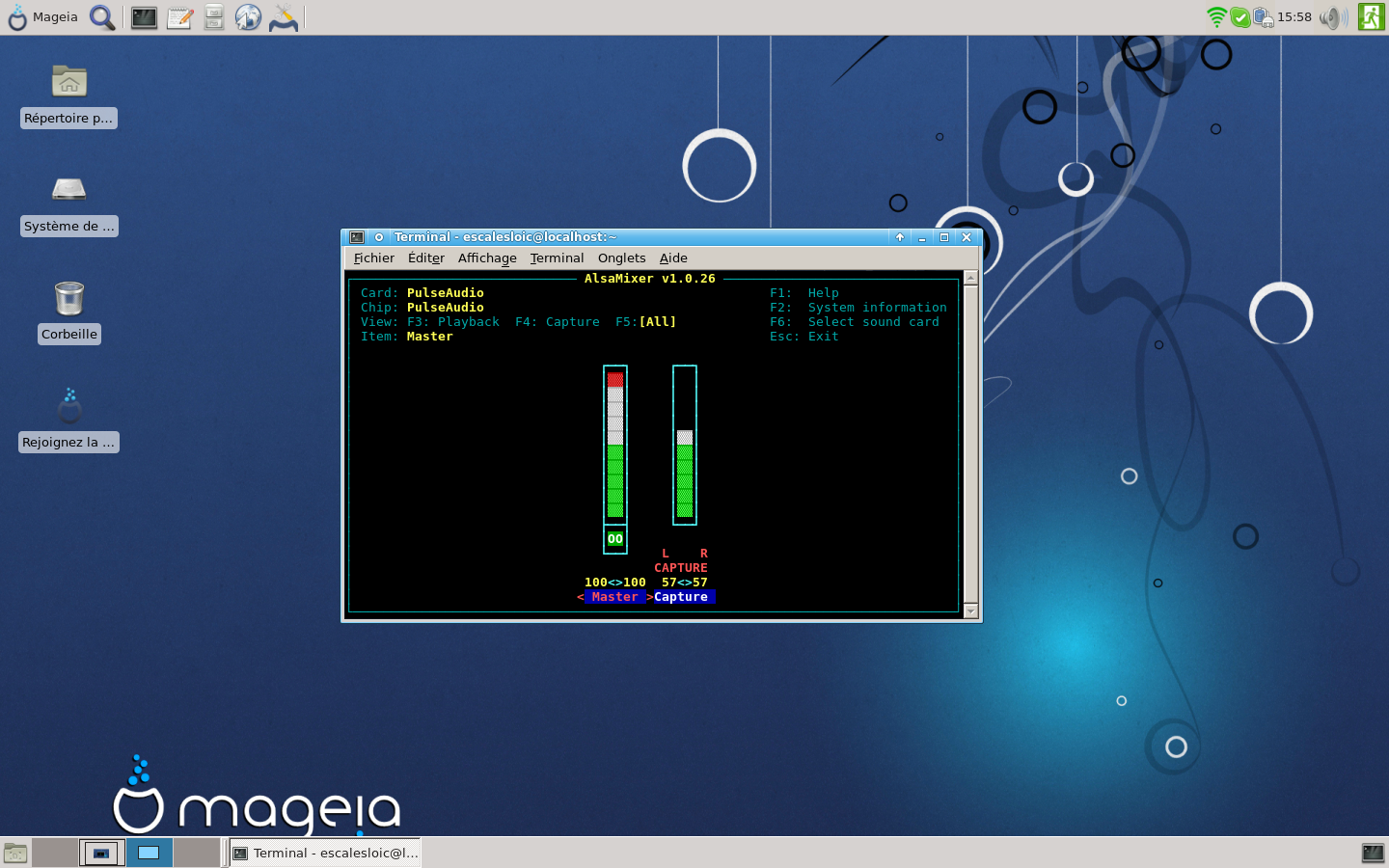Open the Onglets menu in Terminal
The image size is (1389, 868).
621,258
